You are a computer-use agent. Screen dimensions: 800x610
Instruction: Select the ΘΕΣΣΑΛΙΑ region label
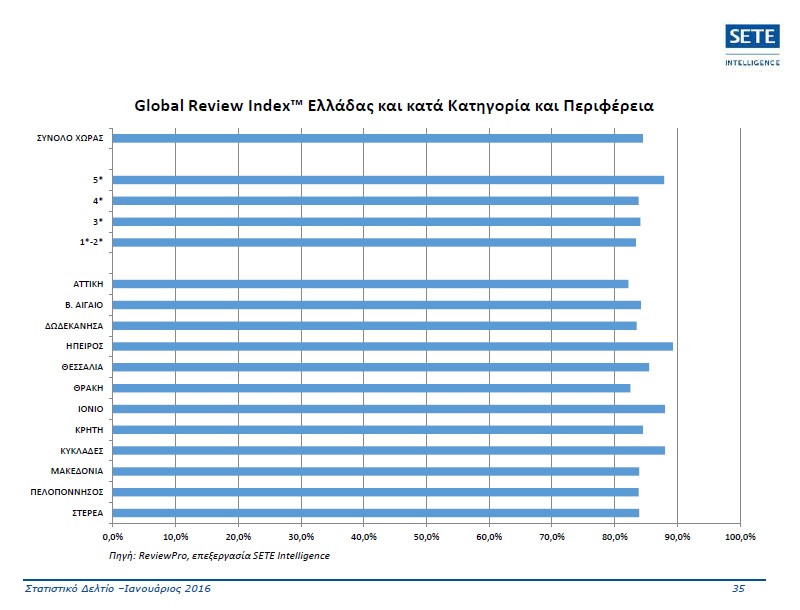click(x=82, y=367)
